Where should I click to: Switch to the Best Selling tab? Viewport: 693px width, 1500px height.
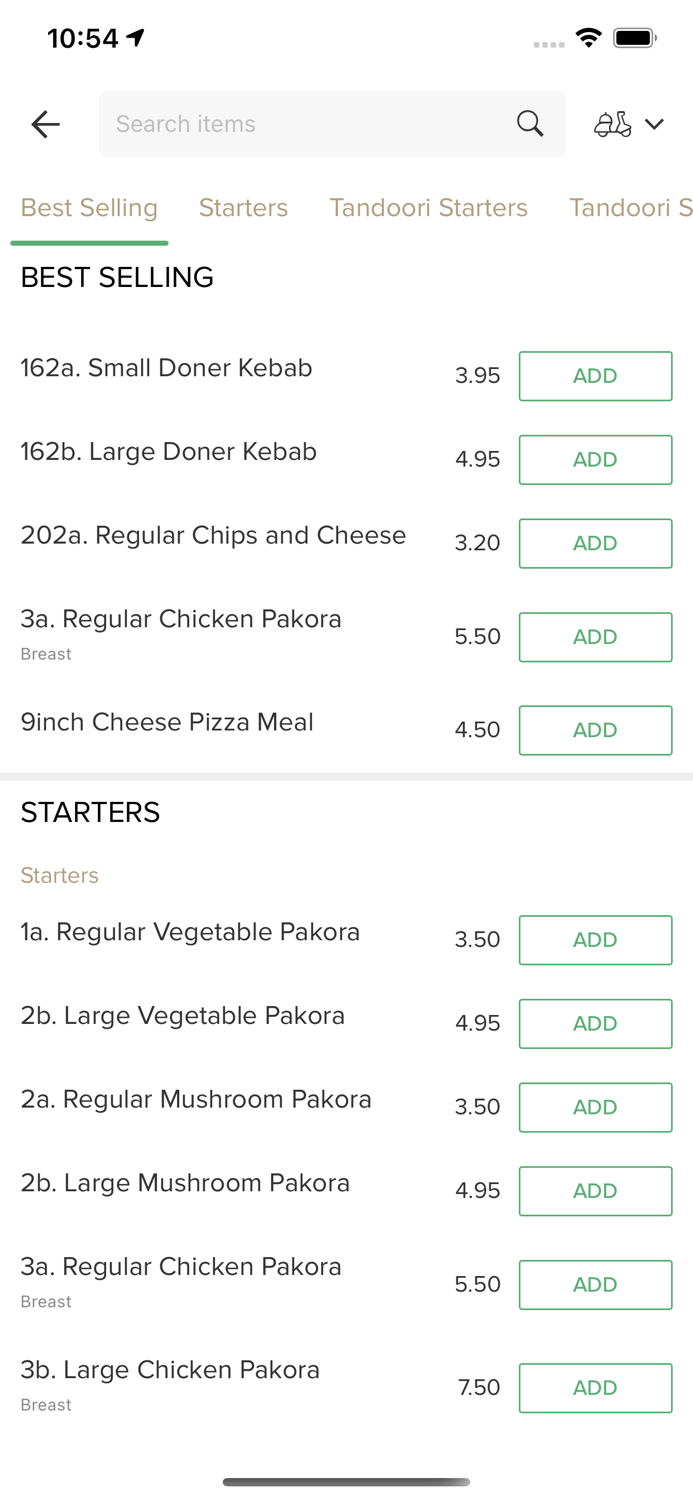click(x=89, y=208)
